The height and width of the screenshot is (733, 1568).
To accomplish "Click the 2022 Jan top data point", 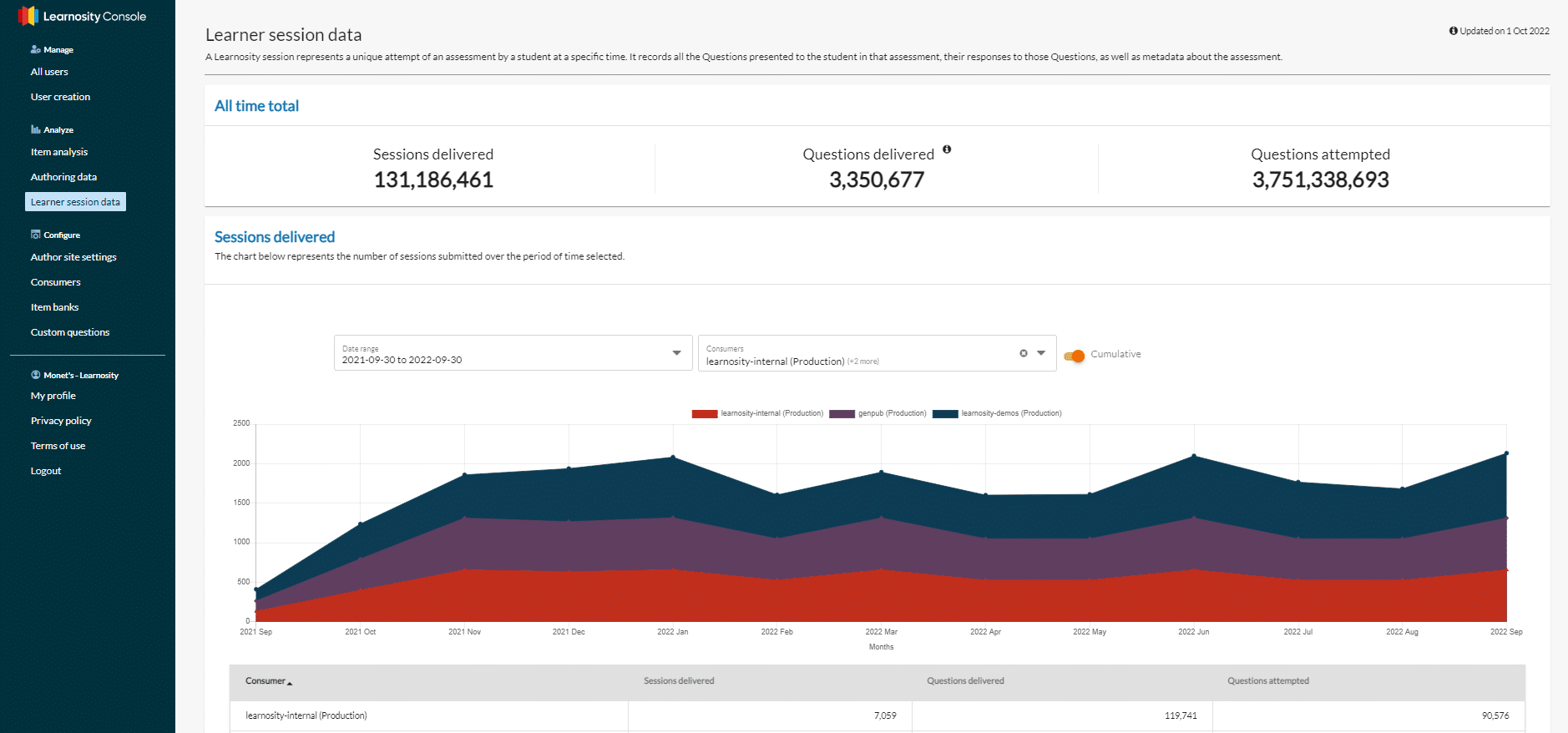I will point(673,457).
